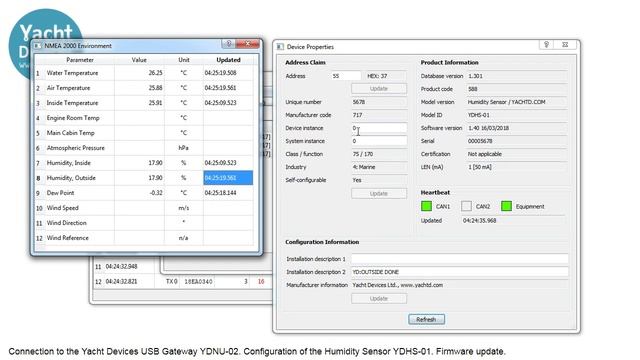Sort by the Parameter column header

click(80, 60)
